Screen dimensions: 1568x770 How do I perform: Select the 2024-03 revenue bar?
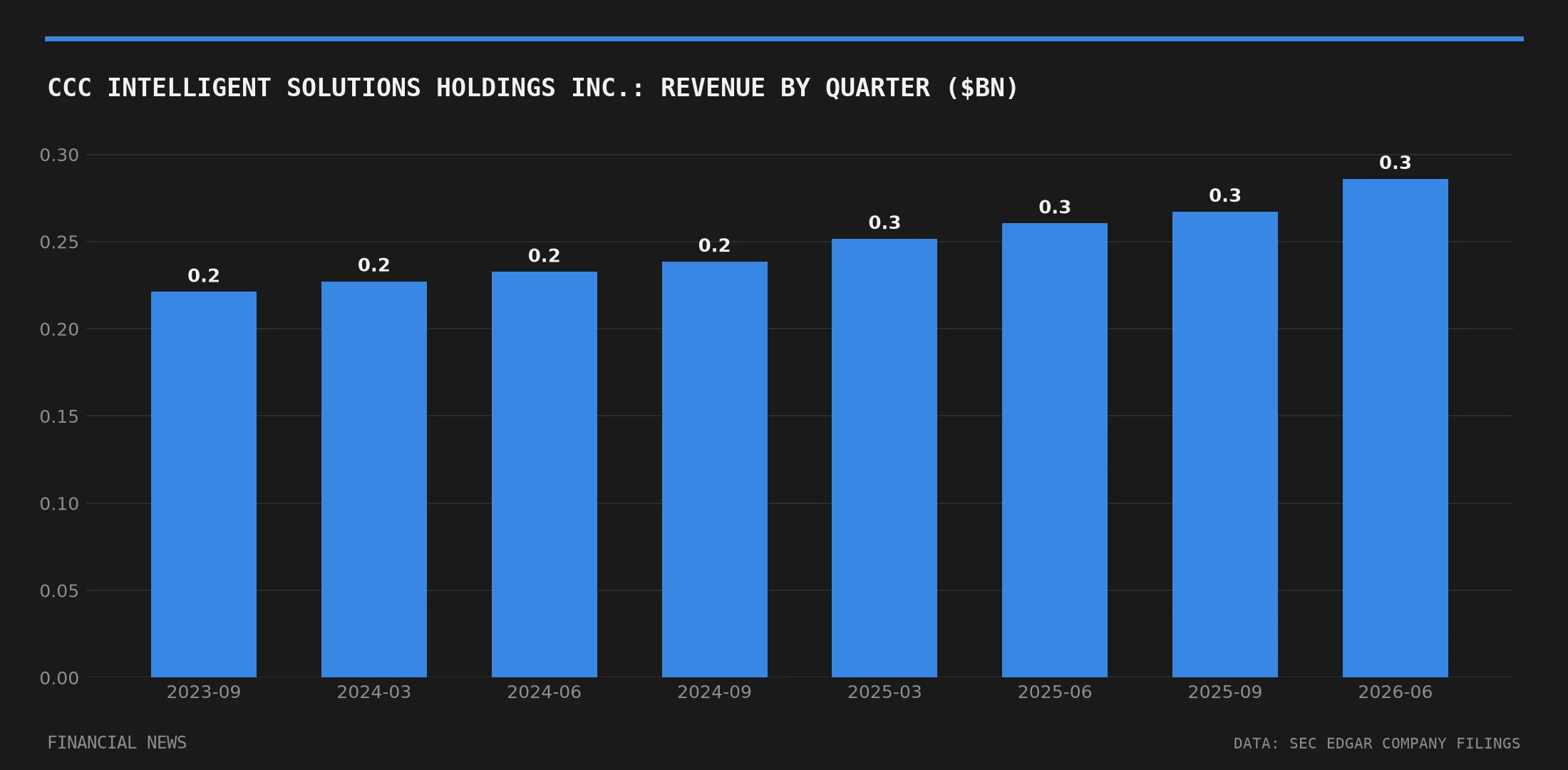pyautogui.click(x=374, y=479)
